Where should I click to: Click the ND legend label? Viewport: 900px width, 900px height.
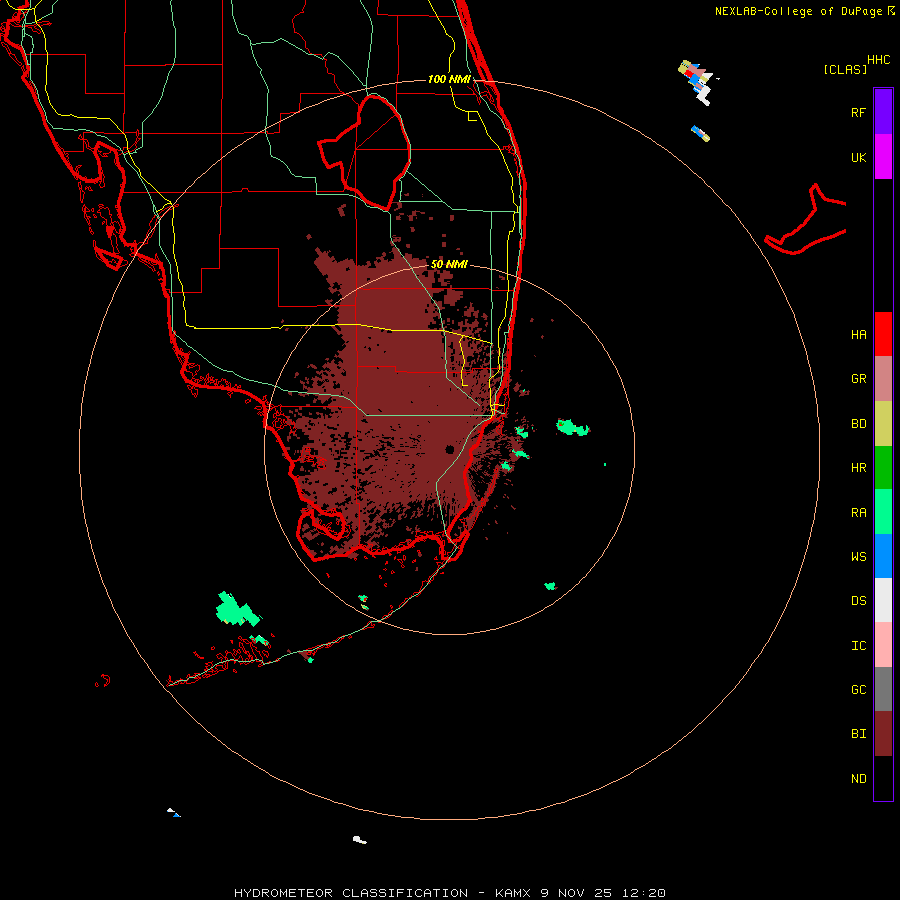coord(858,779)
